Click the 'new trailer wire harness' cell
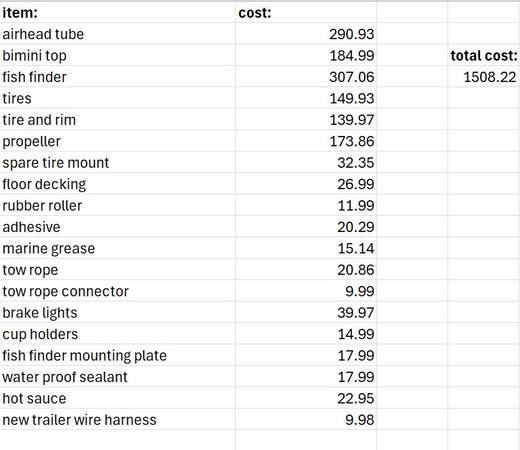The width and height of the screenshot is (520, 450). 117,419
